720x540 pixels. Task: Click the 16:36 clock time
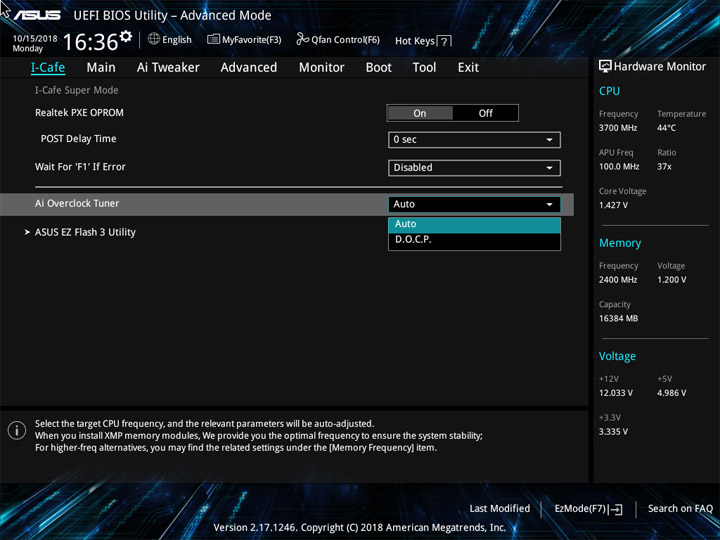pyautogui.click(x=90, y=42)
